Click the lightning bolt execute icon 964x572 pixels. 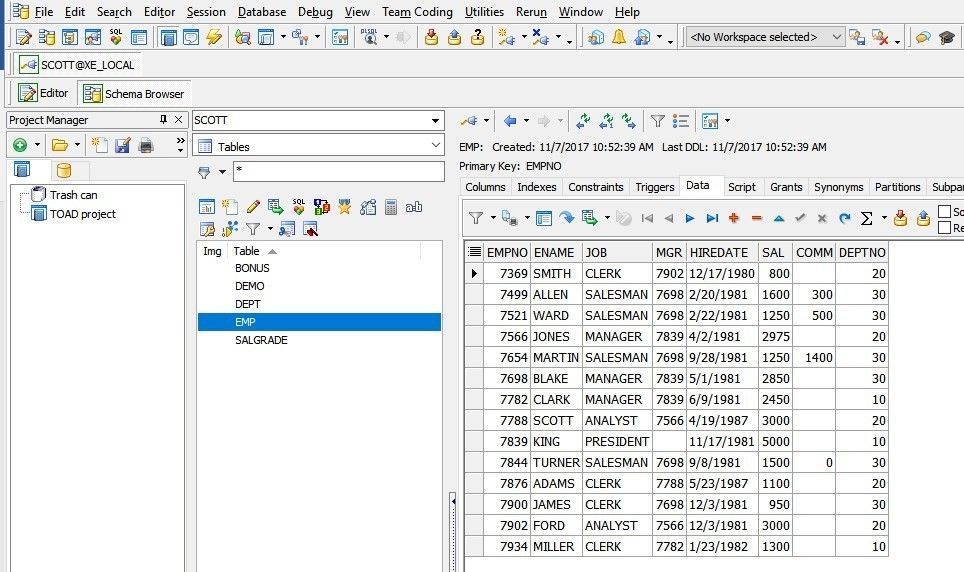tap(214, 38)
